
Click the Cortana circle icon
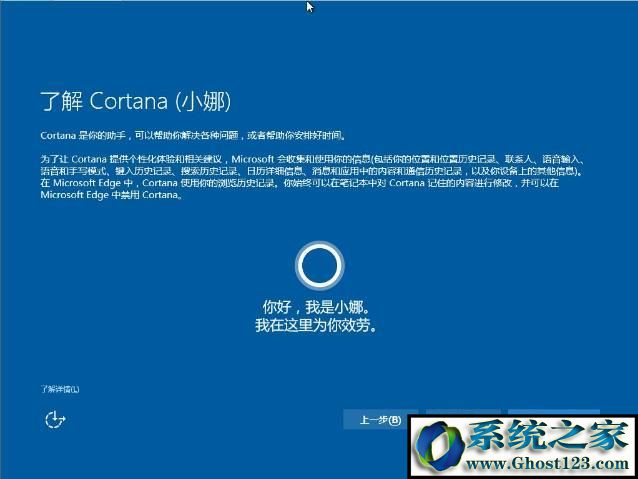[320, 265]
